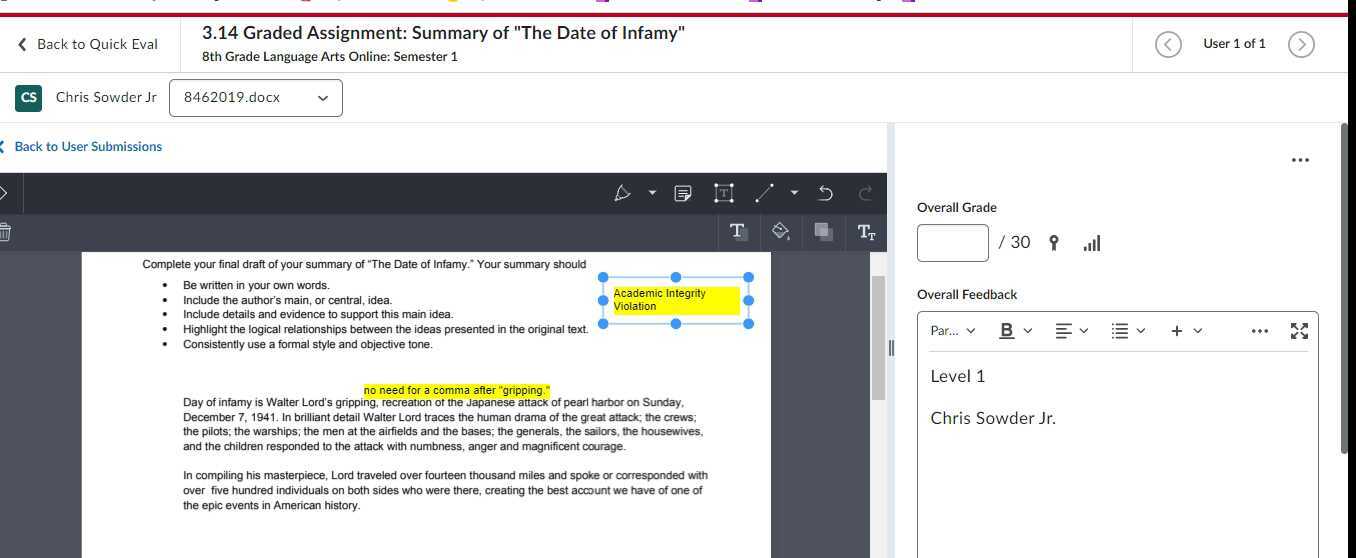1356x558 pixels.
Task: Toggle bold formatting in feedback
Action: (x=1007, y=331)
